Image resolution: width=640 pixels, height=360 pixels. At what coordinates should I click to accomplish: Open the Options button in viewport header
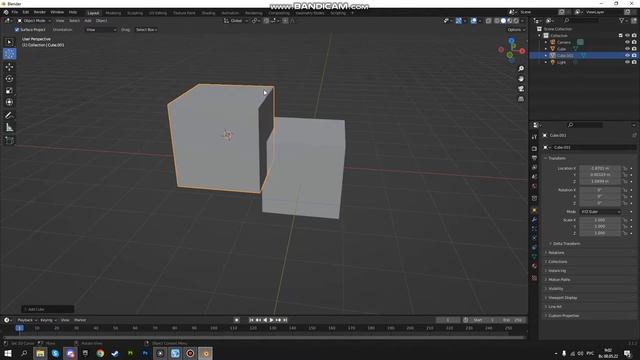pyautogui.click(x=516, y=30)
